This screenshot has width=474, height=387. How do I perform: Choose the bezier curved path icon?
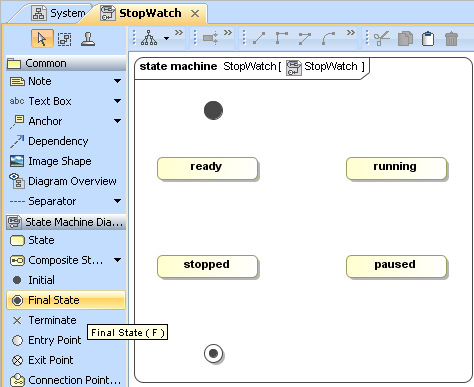[328, 38]
